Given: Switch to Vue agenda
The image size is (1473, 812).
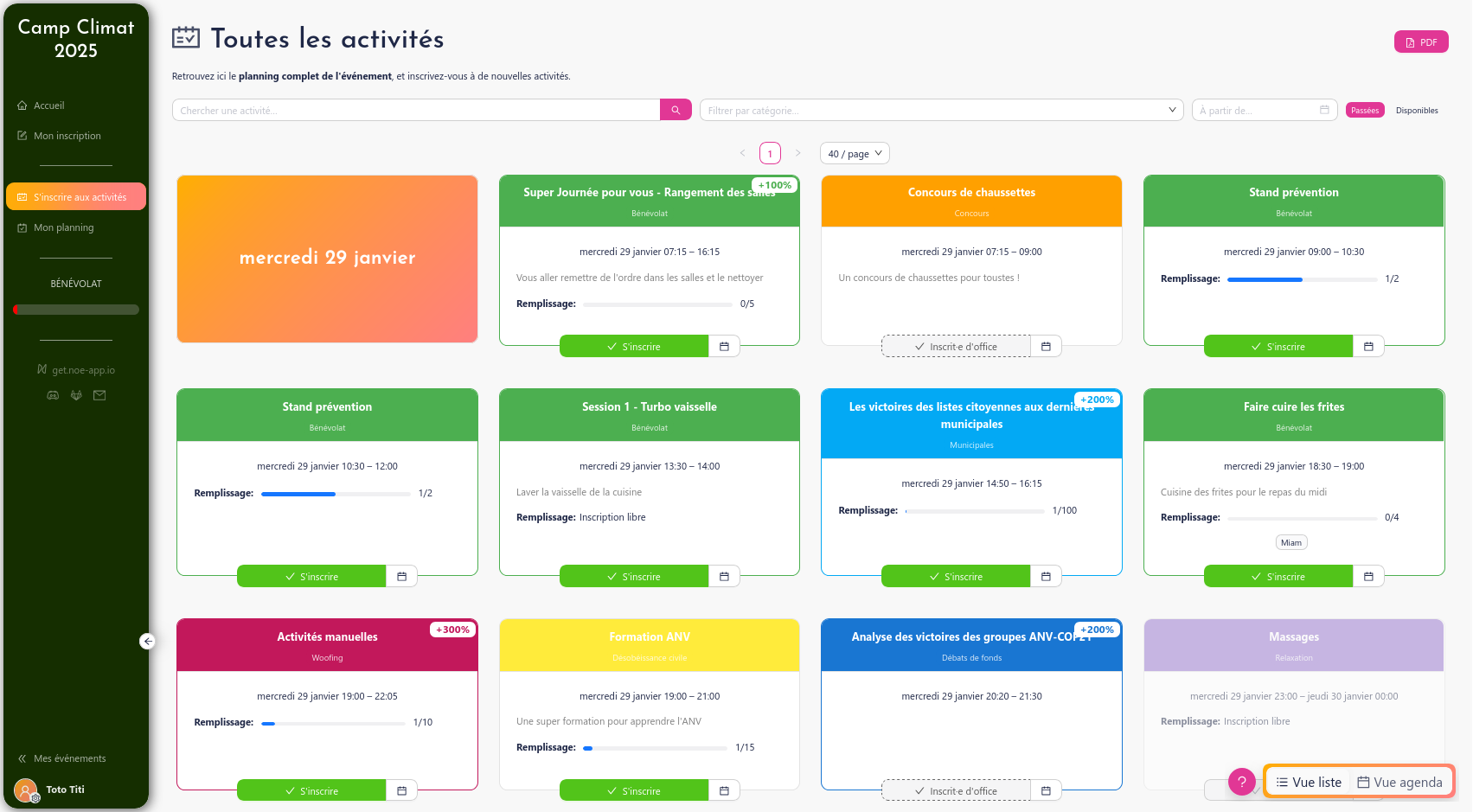Looking at the screenshot, I should pos(1399,782).
